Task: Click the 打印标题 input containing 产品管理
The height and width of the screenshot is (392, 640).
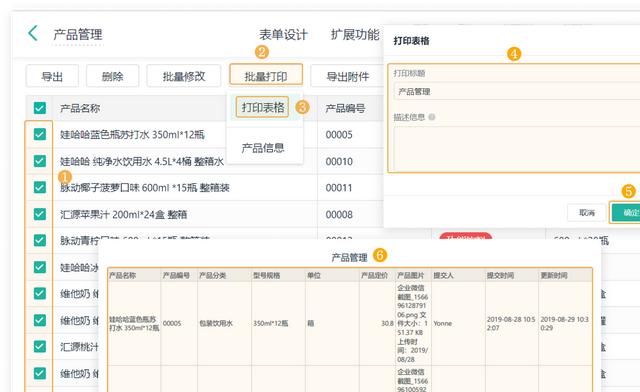Action: pyautogui.click(x=517, y=91)
